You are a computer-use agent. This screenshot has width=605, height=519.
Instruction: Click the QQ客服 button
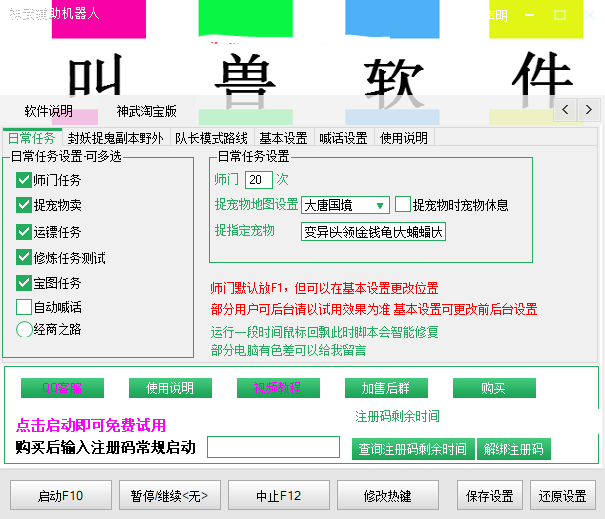pos(62,388)
